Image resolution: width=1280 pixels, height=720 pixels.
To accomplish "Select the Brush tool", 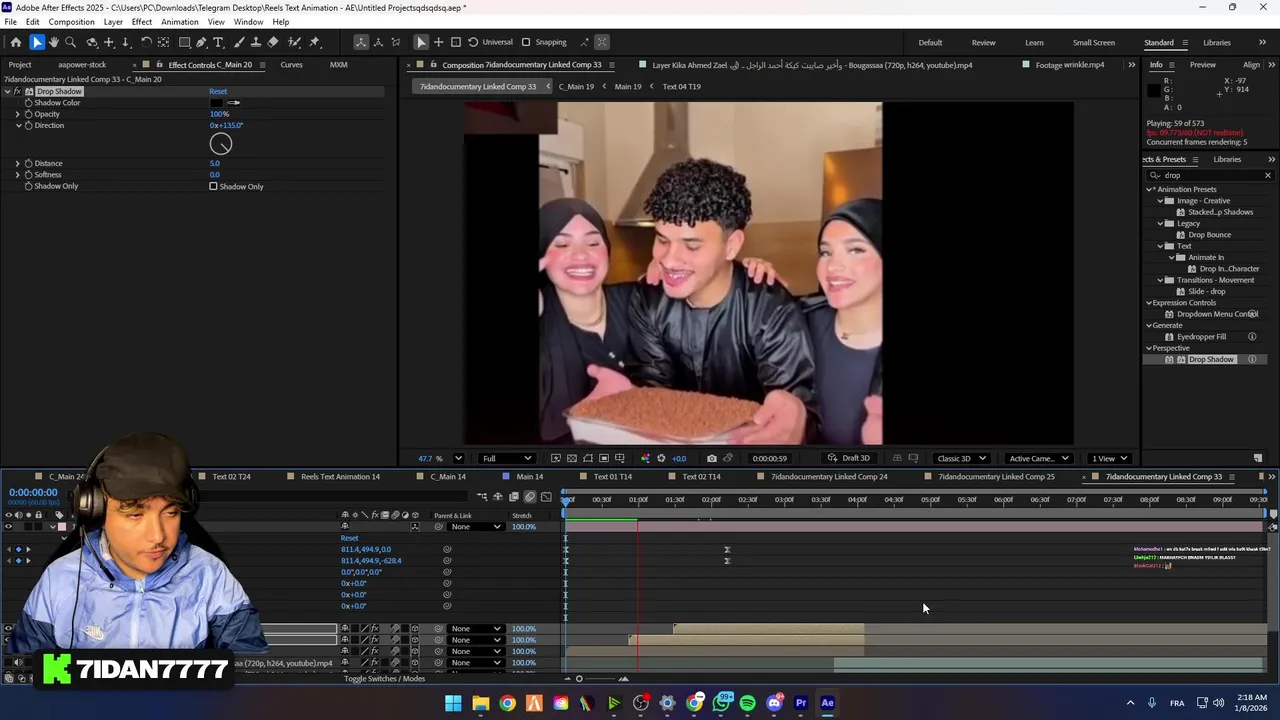I will click(240, 42).
